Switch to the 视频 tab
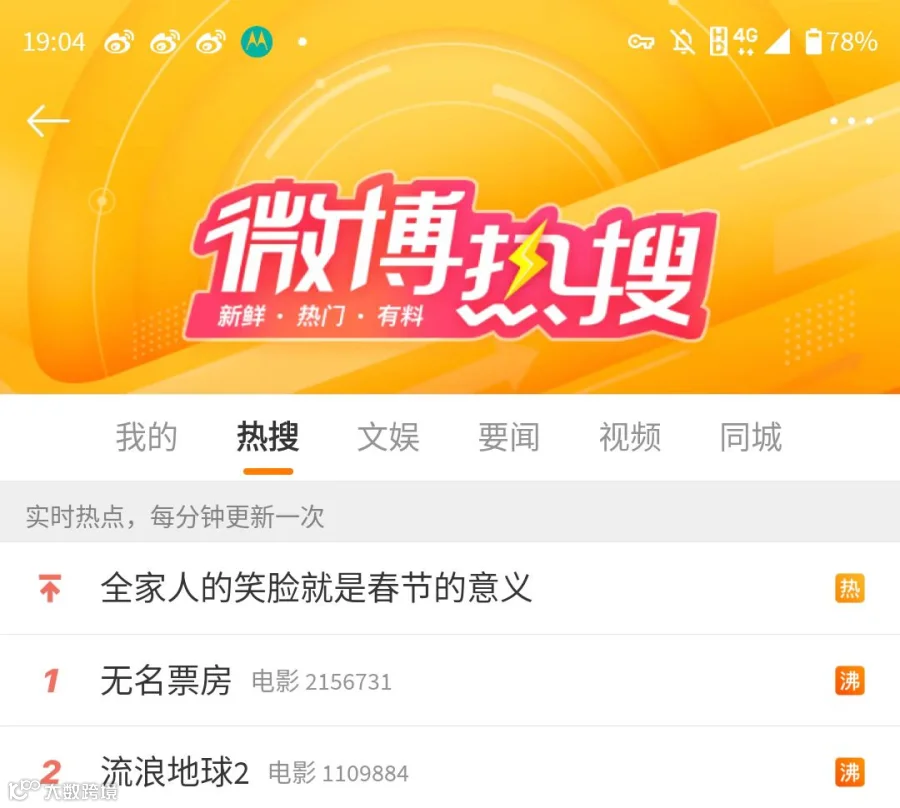Screen dimensions: 900x808 (630, 437)
